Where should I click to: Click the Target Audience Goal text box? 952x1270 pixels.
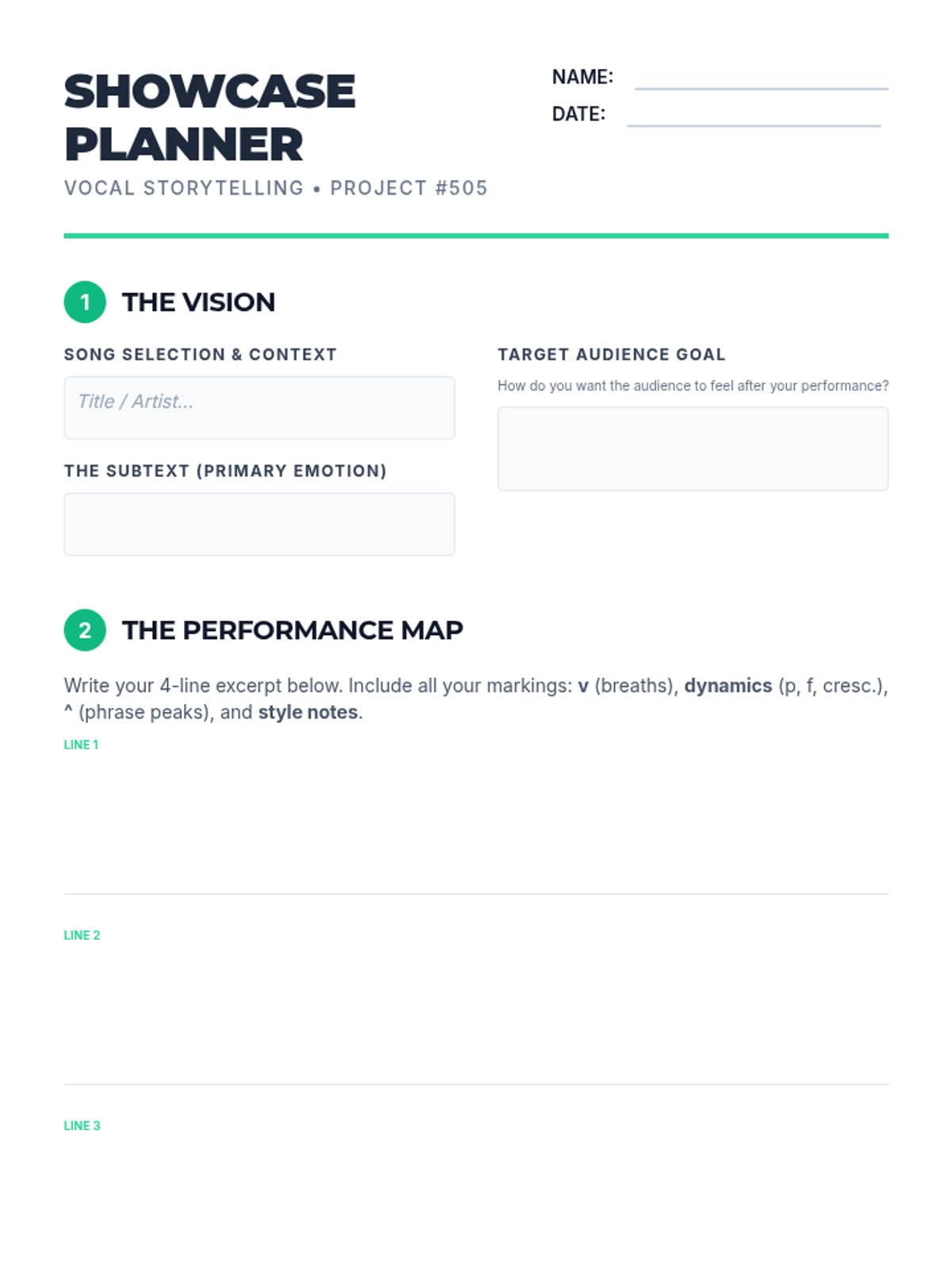tap(693, 448)
